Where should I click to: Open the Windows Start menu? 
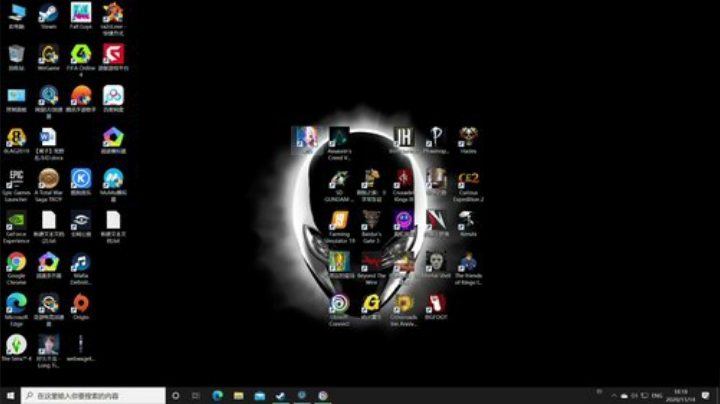click(10, 395)
